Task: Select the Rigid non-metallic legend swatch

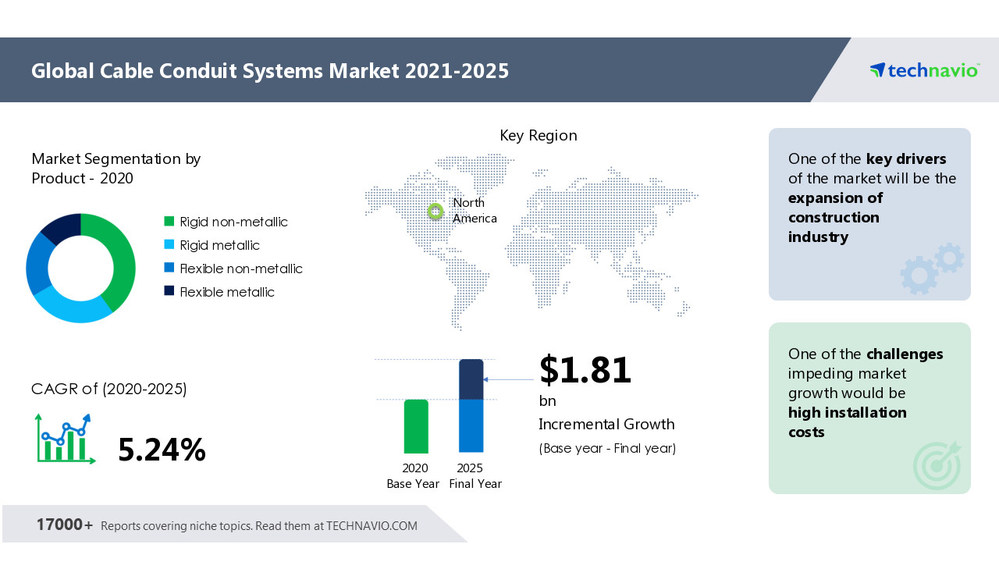Action: click(169, 222)
